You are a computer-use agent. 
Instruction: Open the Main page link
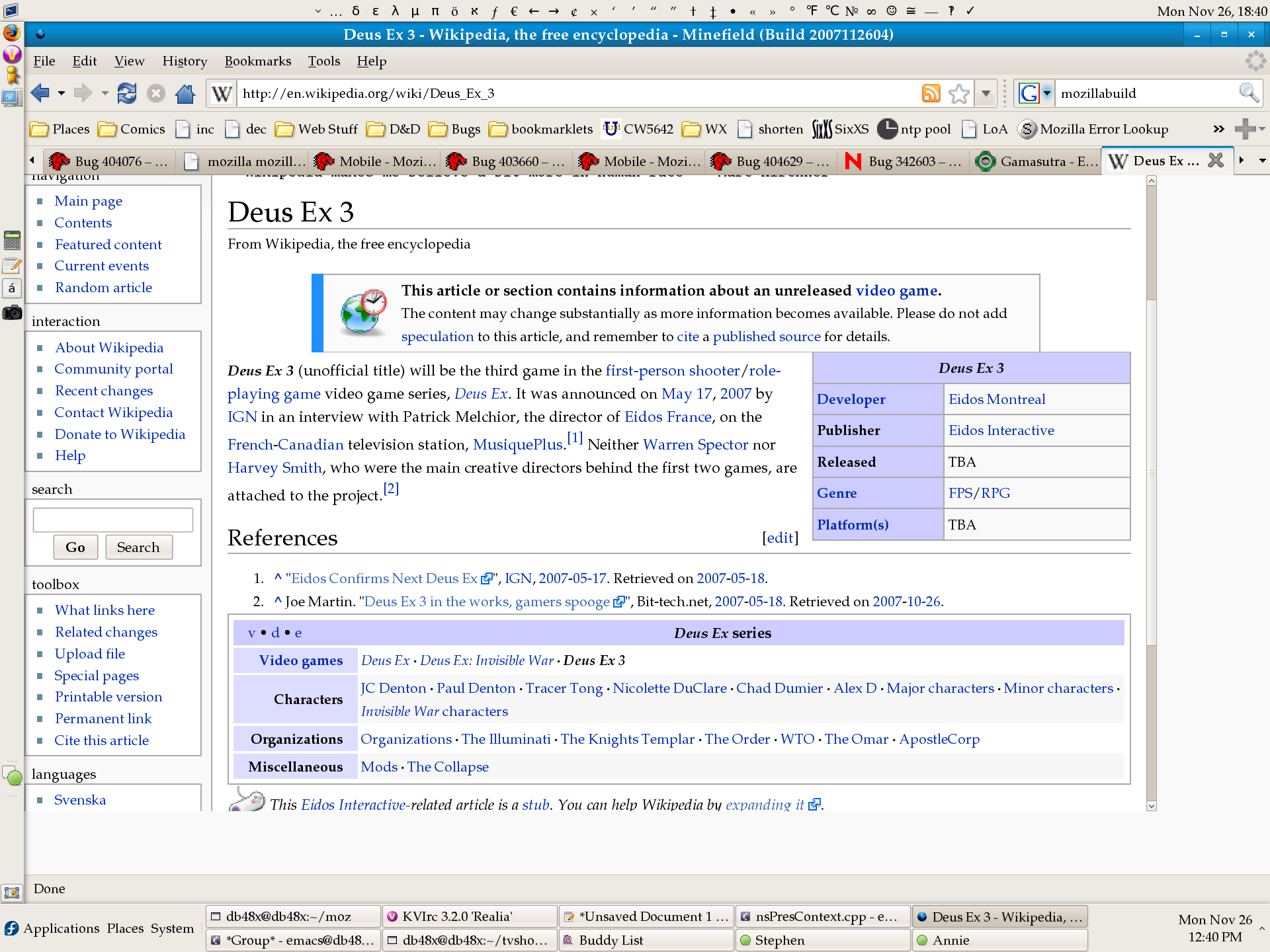(89, 201)
